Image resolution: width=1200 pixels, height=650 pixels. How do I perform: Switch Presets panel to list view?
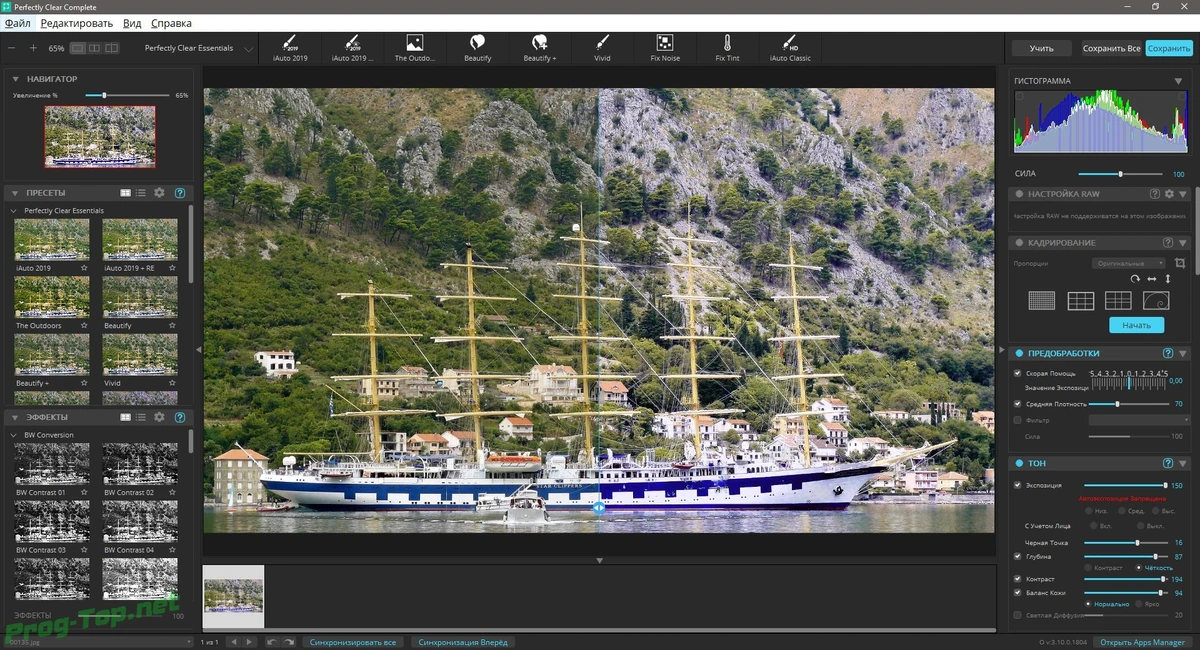141,192
